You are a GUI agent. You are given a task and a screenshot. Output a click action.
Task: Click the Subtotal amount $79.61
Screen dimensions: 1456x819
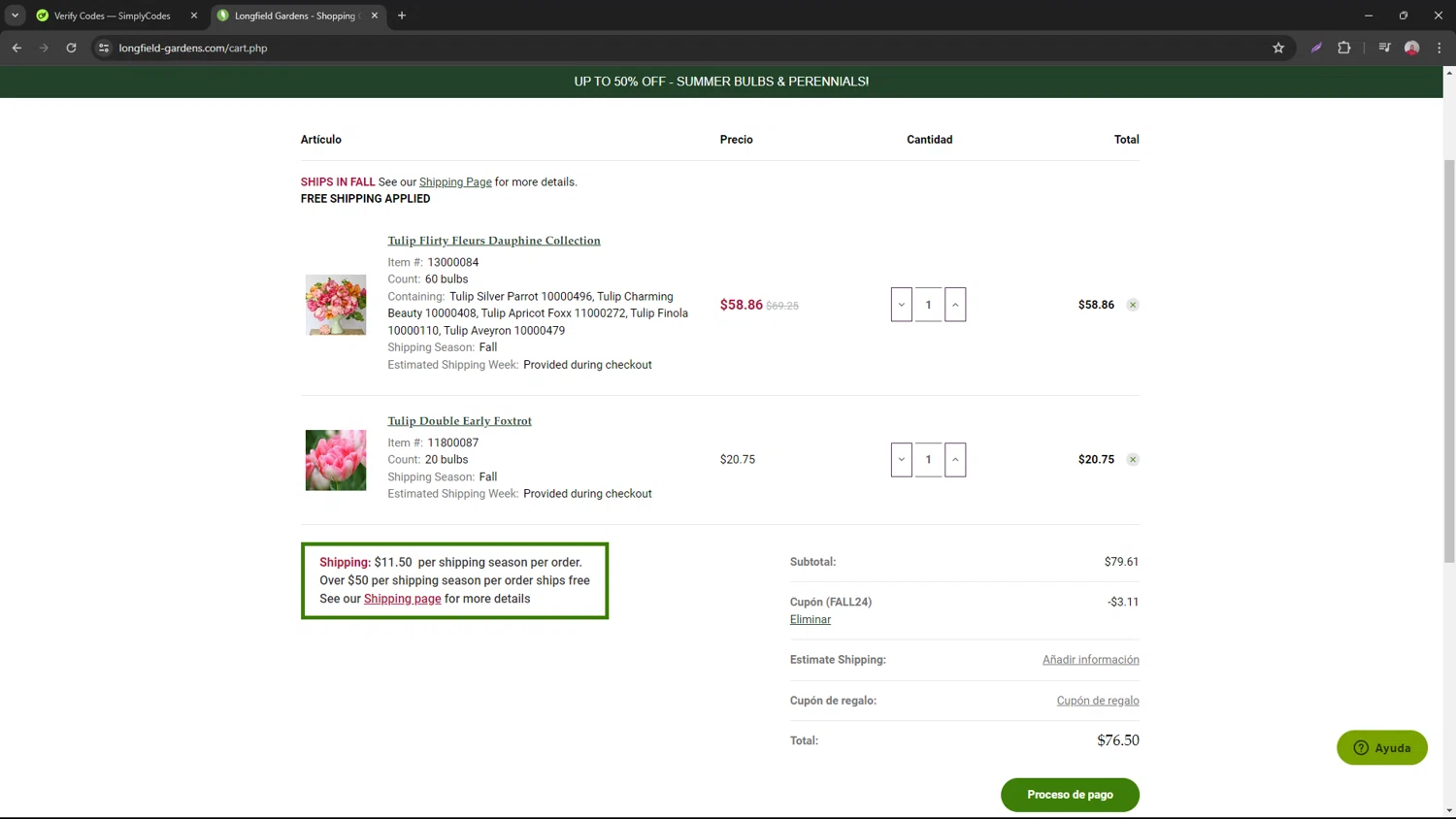click(x=1121, y=562)
